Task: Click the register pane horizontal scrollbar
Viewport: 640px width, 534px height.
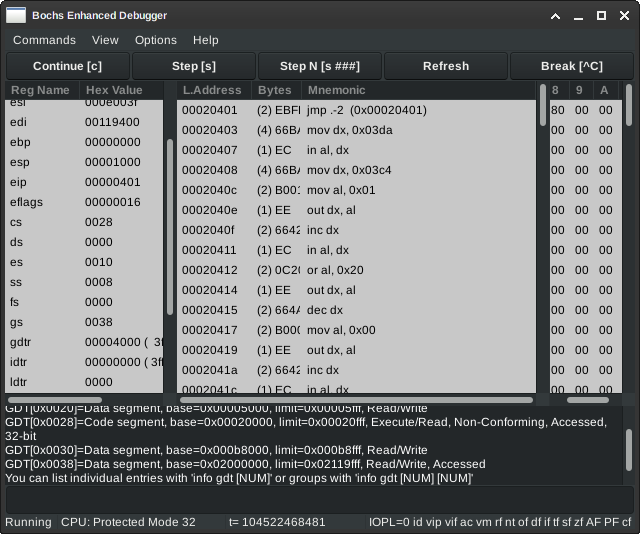Action: click(55, 400)
